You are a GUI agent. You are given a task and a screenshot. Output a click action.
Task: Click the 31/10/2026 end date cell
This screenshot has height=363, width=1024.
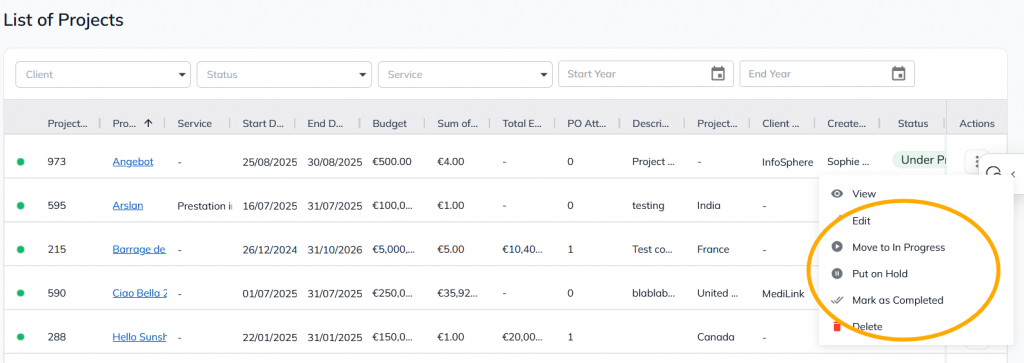335,249
